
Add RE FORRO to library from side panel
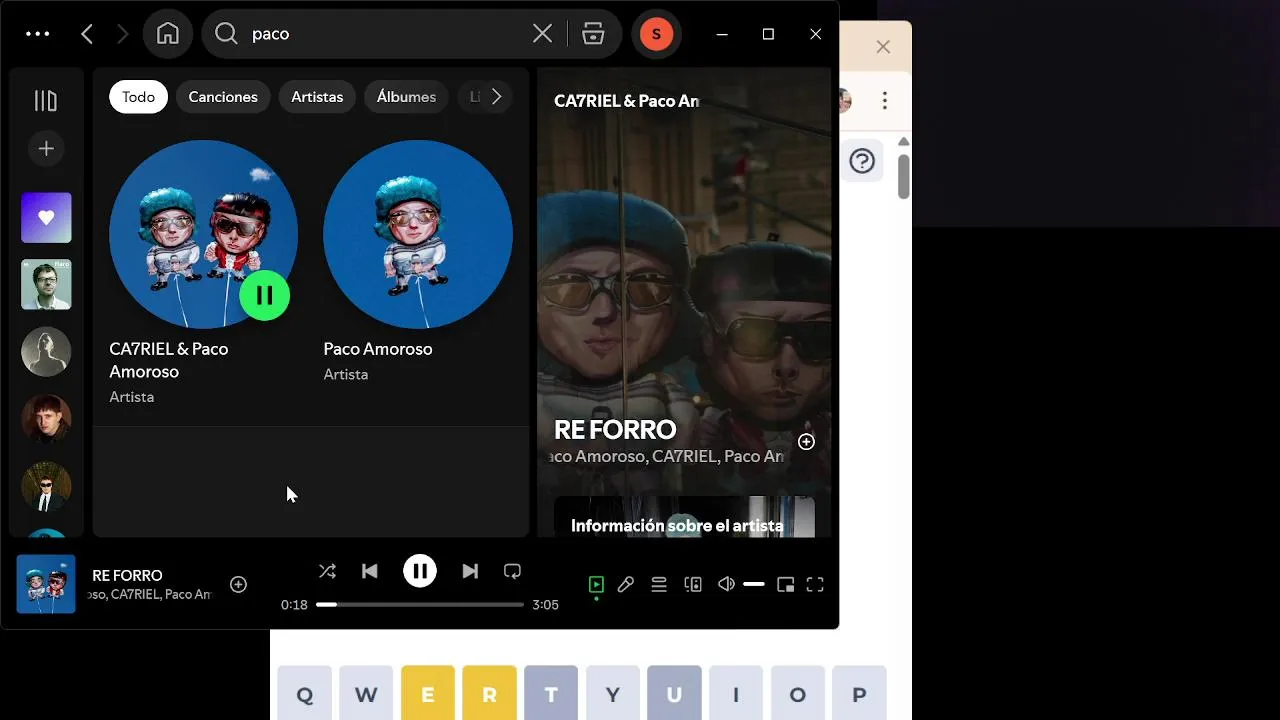(x=806, y=442)
